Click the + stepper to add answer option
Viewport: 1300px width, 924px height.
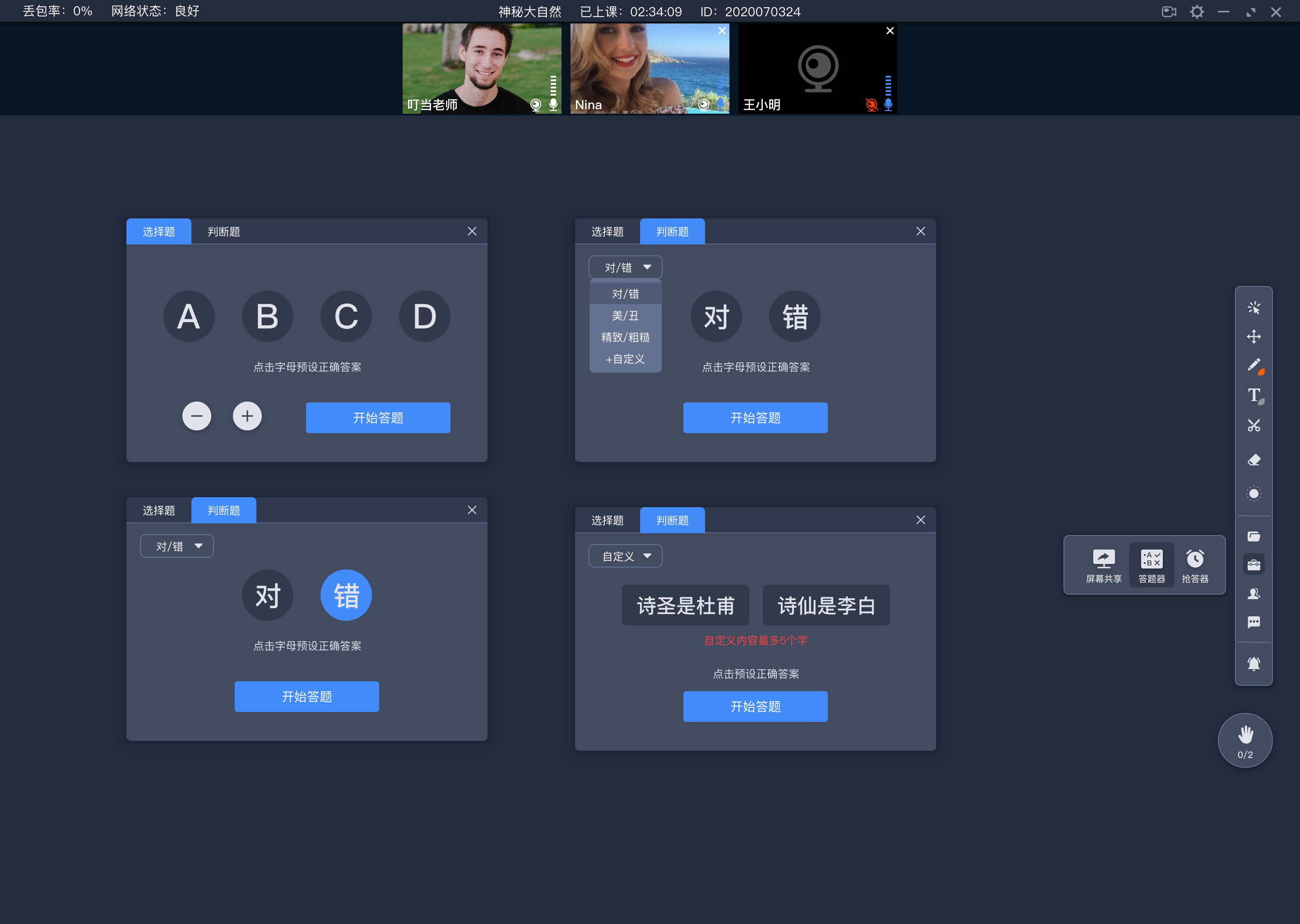pyautogui.click(x=247, y=417)
